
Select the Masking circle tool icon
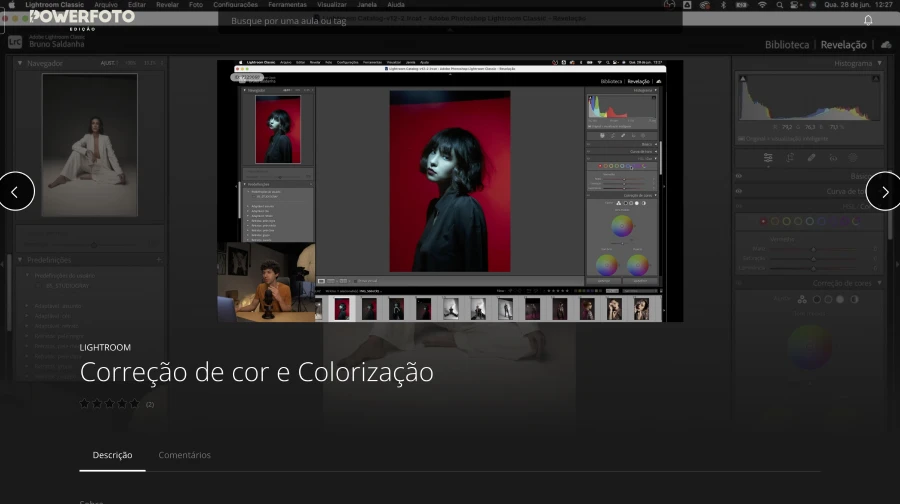(854, 158)
